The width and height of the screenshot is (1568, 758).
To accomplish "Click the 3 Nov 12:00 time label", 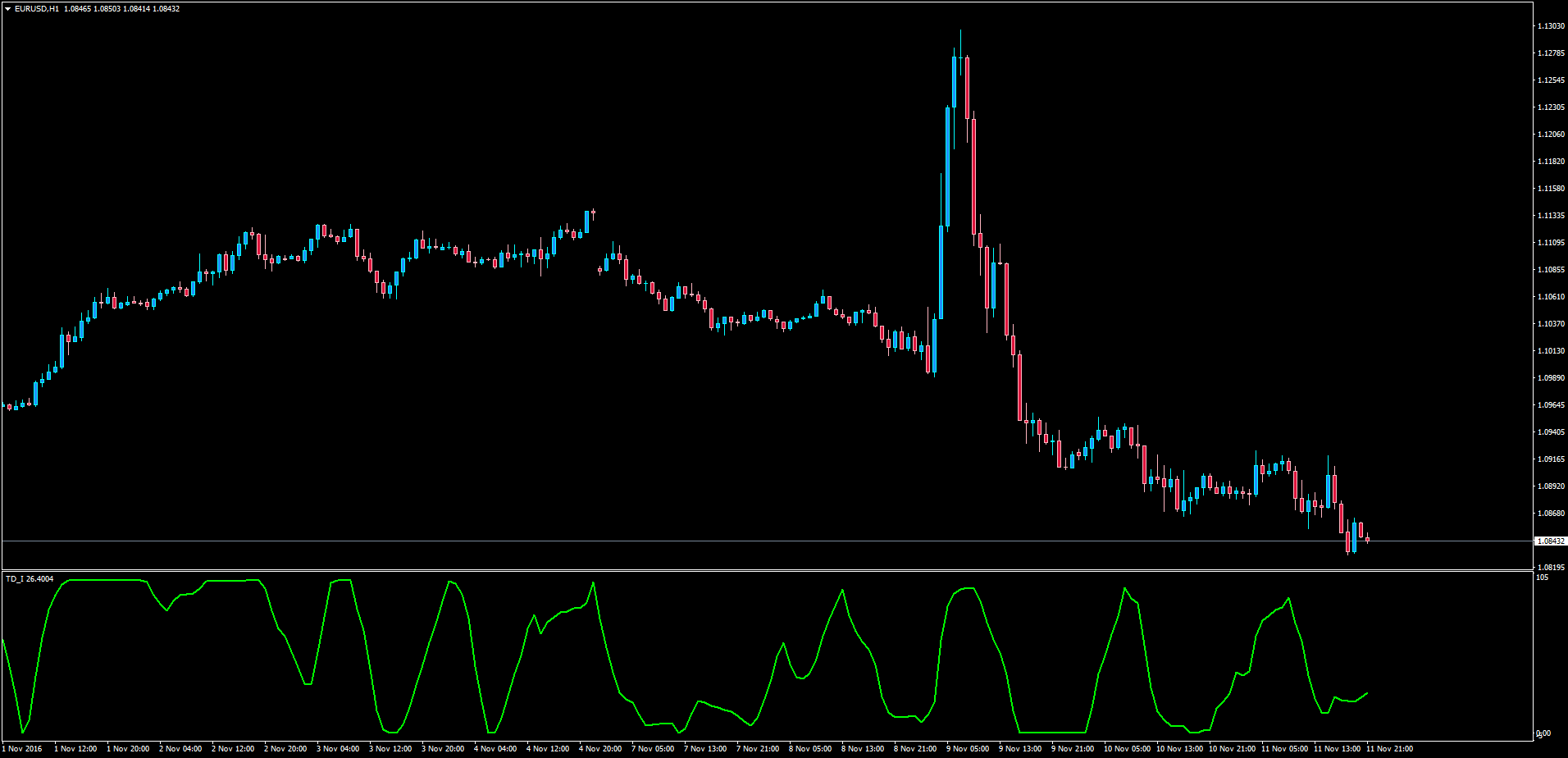I will click(390, 749).
